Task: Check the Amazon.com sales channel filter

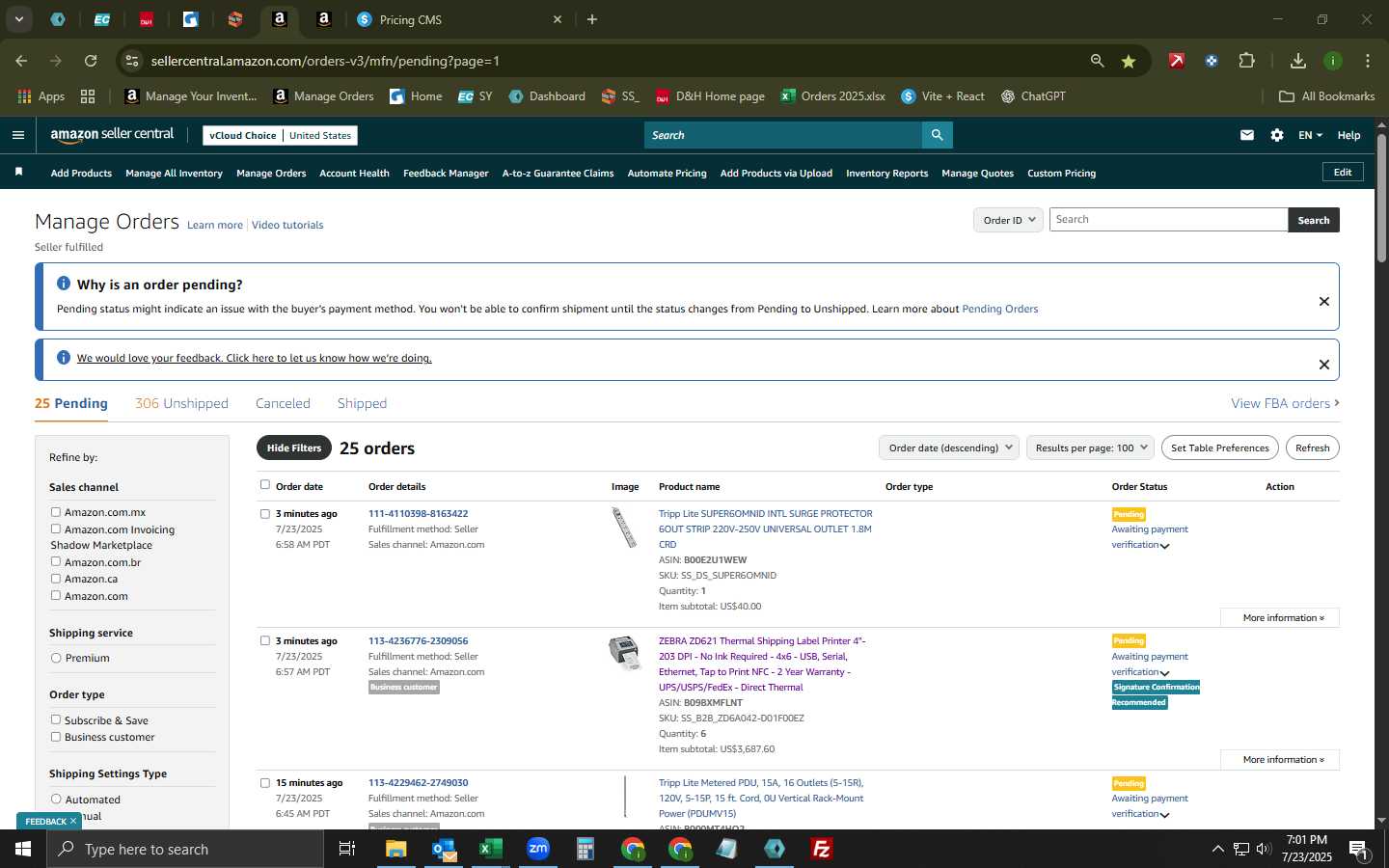Action: (x=56, y=595)
